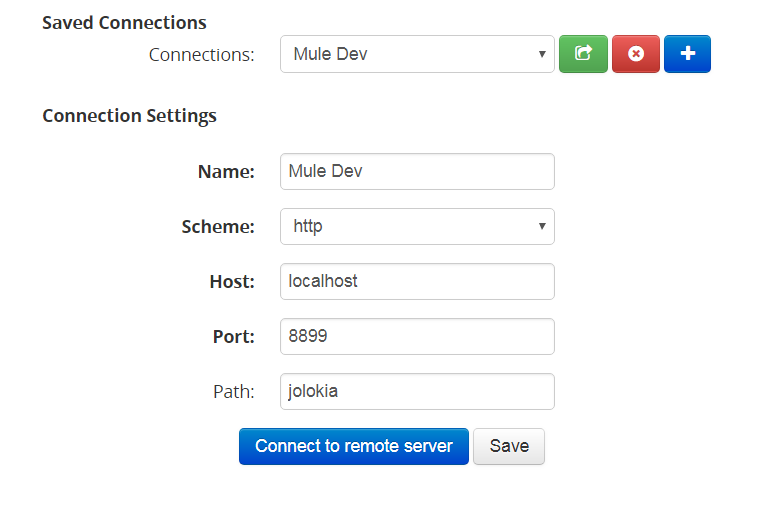Click the Connections label beside the dropdown
This screenshot has height=516, width=765.
(x=201, y=54)
